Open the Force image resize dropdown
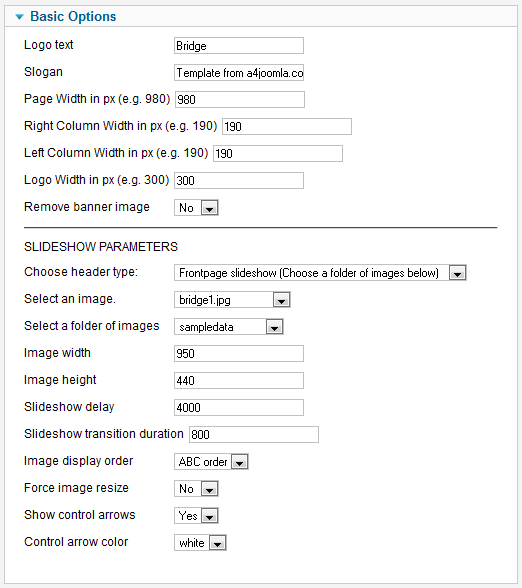 tap(196, 489)
